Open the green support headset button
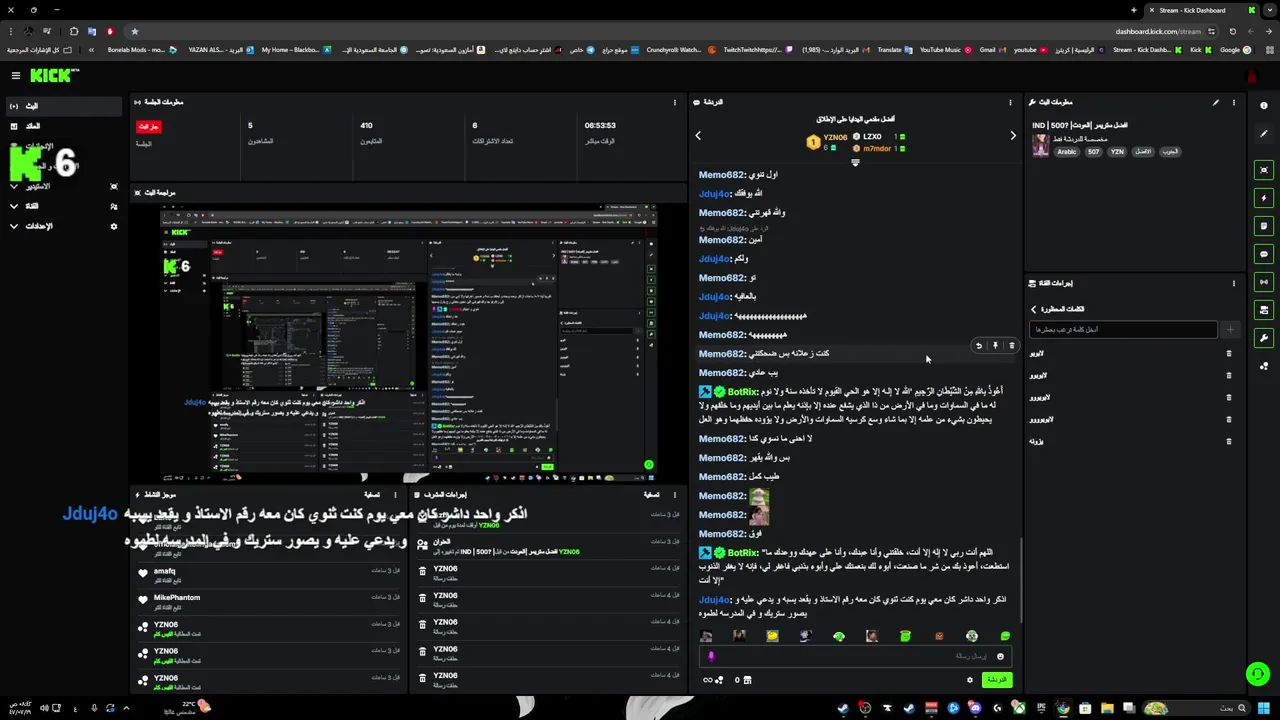Viewport: 1280px width, 720px height. click(x=1258, y=674)
